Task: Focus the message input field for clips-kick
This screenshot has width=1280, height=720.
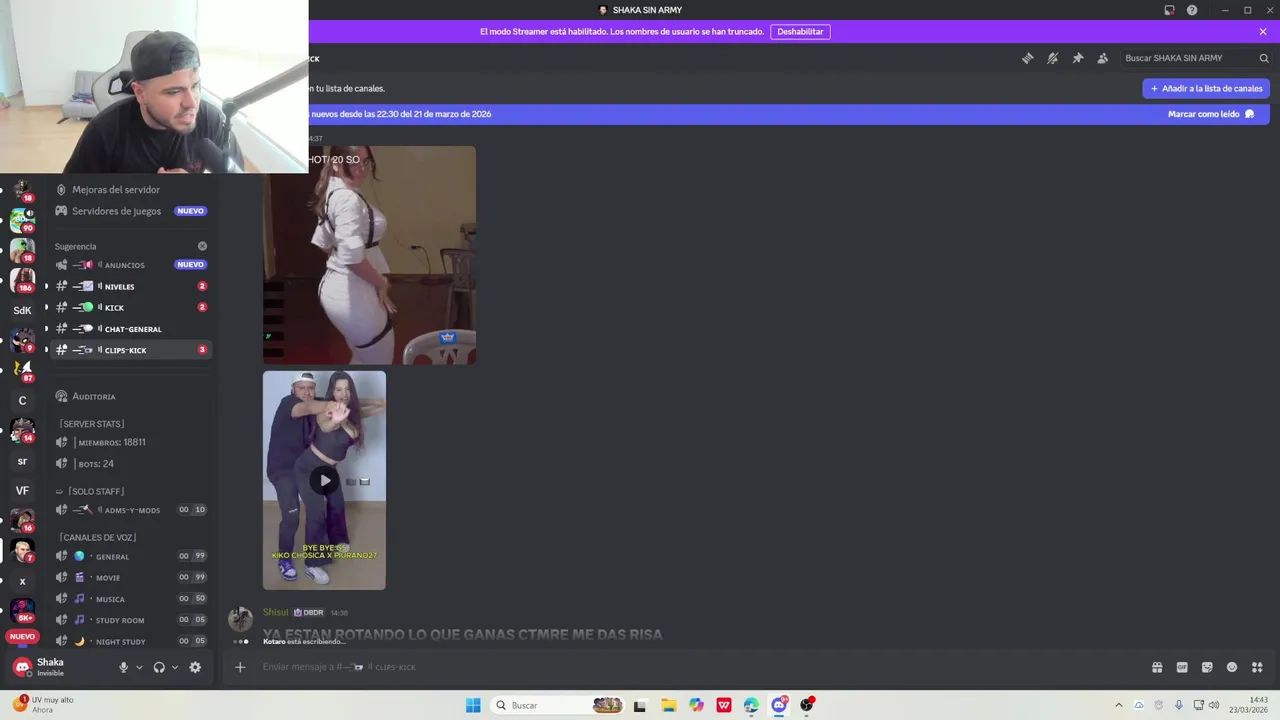Action: [x=700, y=667]
